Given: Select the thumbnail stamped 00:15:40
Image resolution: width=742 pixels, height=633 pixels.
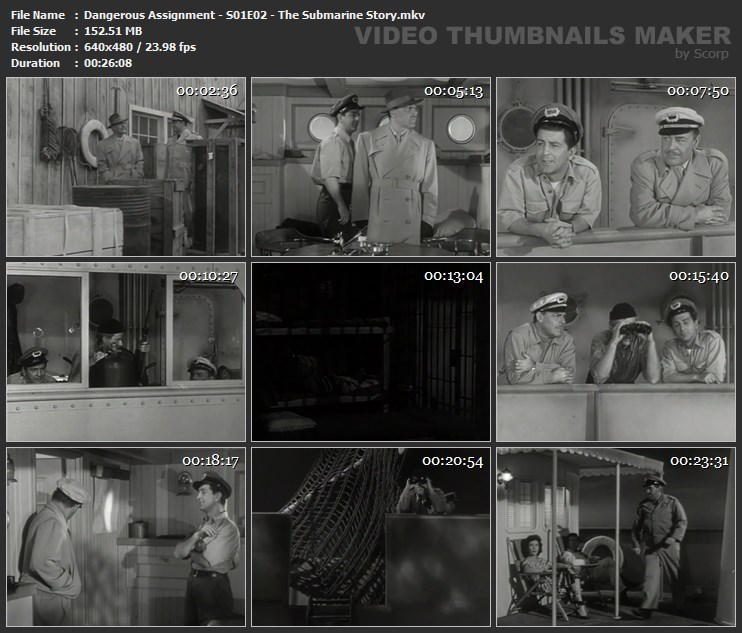Looking at the screenshot, I should point(616,352).
